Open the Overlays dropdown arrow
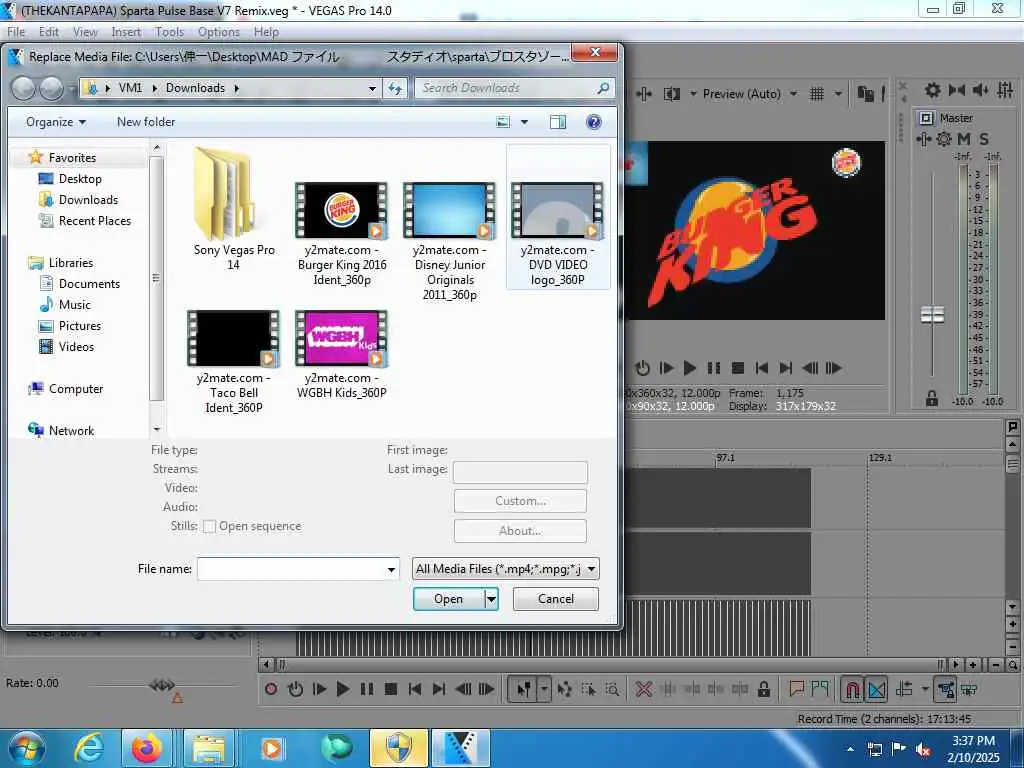This screenshot has width=1024, height=768. 839,94
